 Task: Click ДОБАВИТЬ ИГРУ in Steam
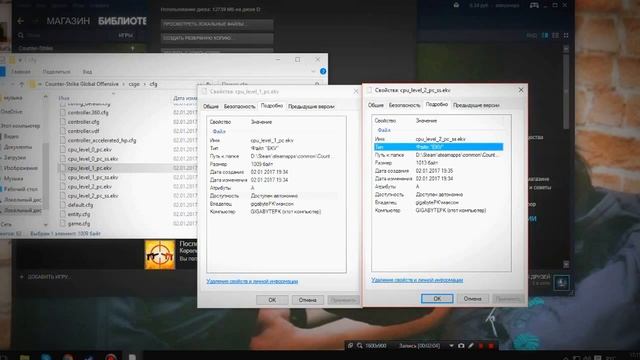(48, 277)
